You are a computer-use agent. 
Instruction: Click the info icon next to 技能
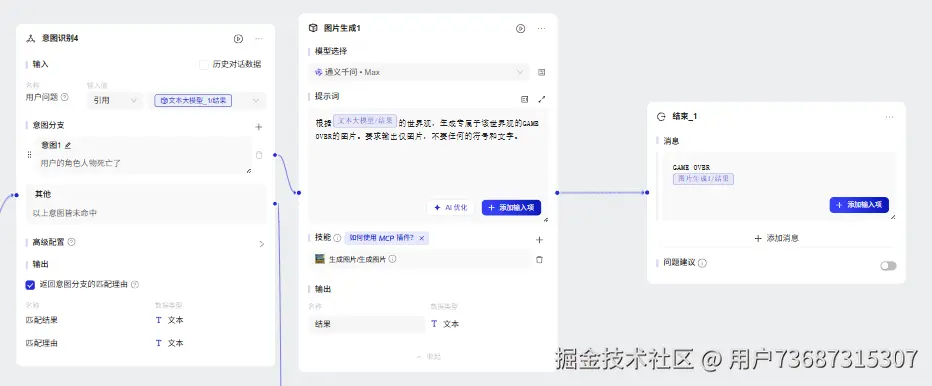[337, 238]
